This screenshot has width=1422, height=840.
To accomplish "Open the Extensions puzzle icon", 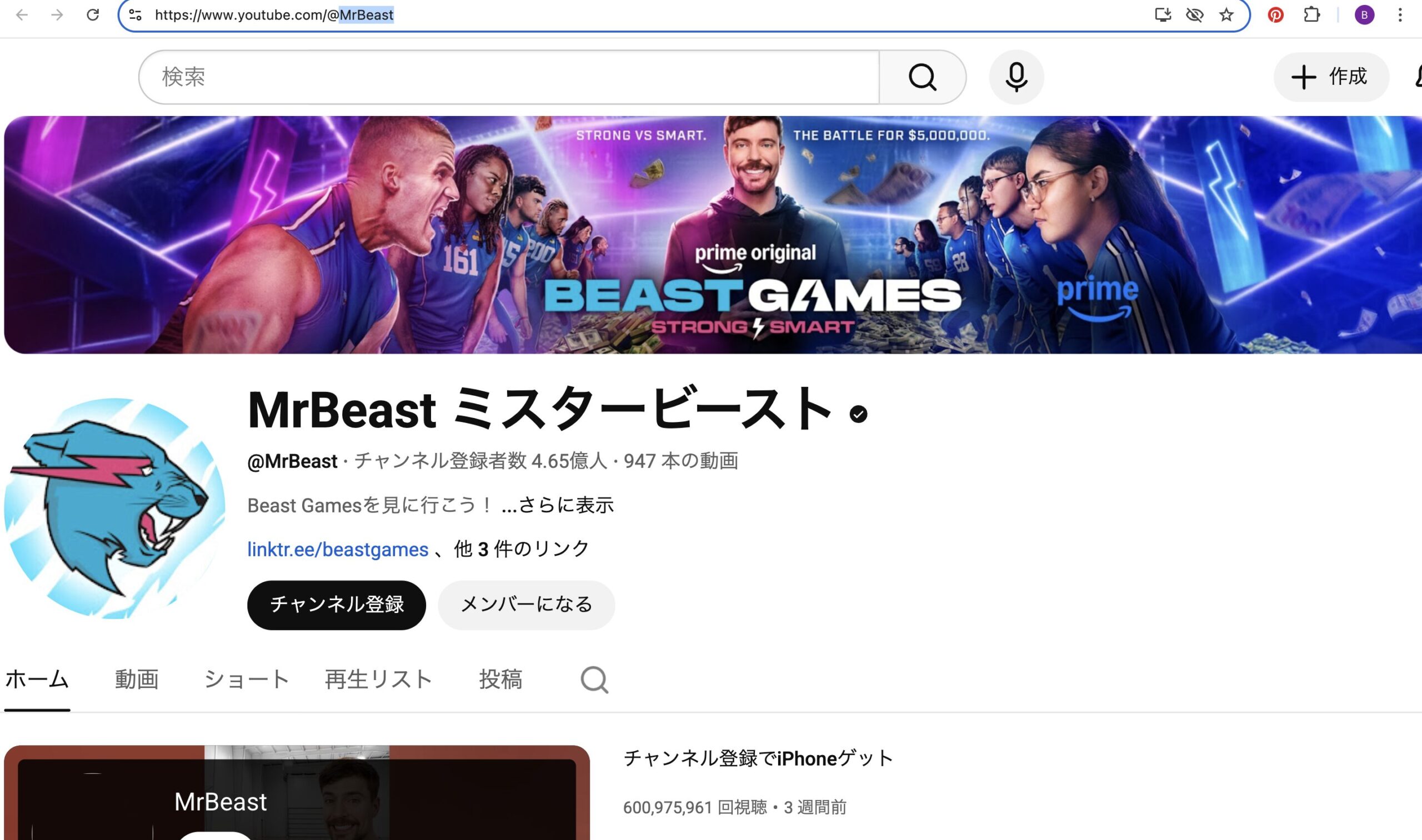I will [x=1311, y=15].
